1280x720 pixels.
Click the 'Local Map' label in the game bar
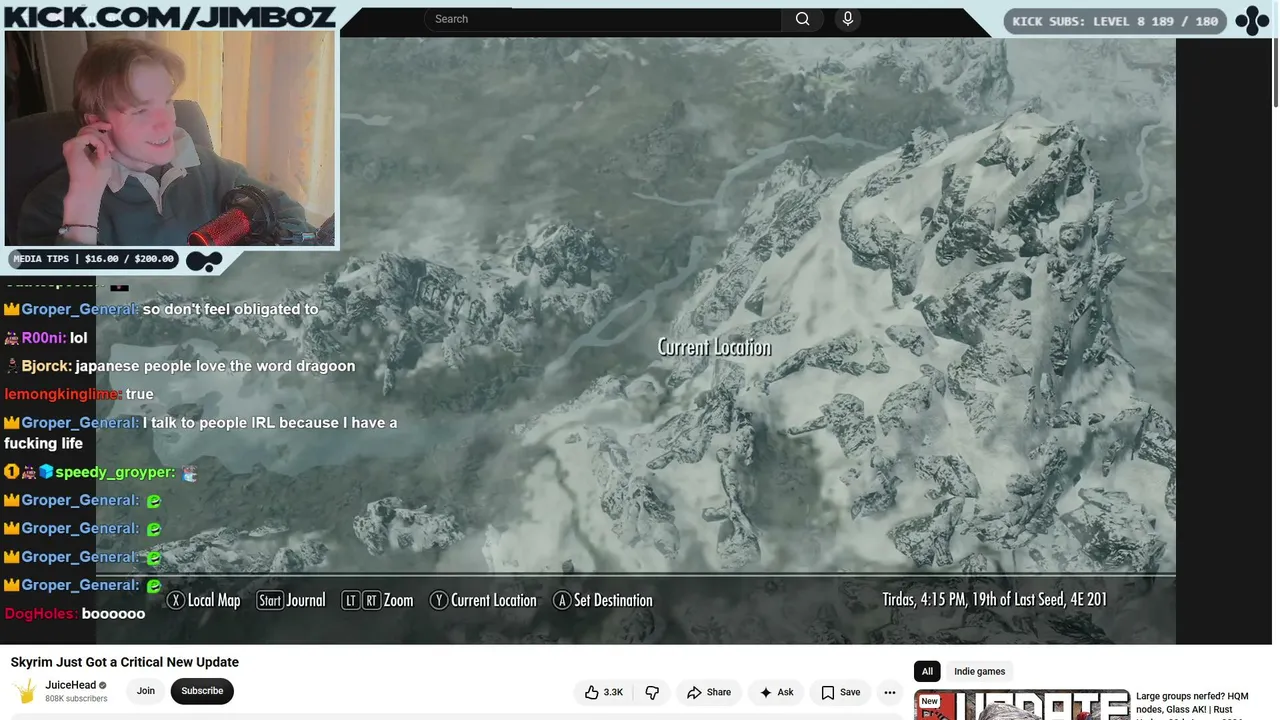pos(214,600)
